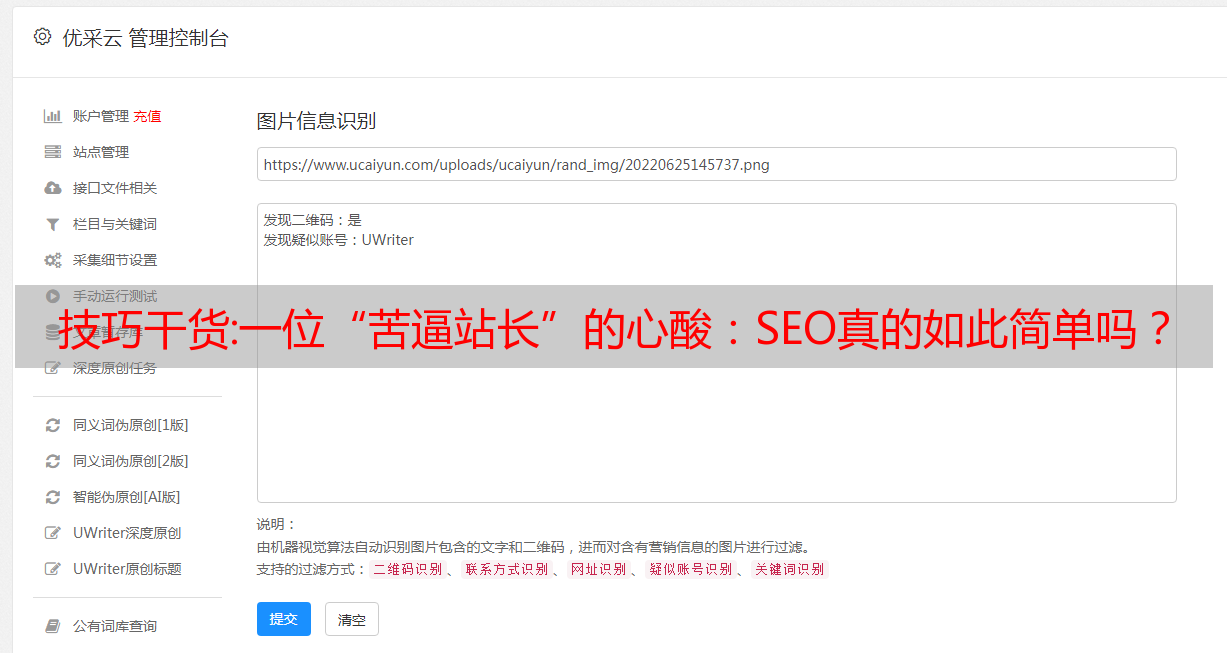Open 深度原创任务 menu item
Viewport: 1227px width, 653px height.
coord(115,368)
